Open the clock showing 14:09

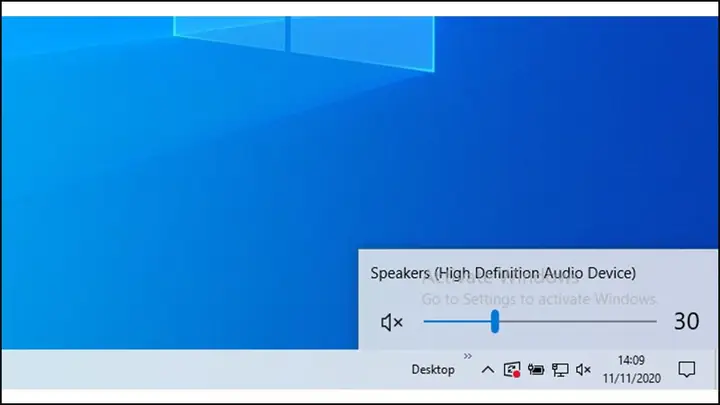pos(631,360)
